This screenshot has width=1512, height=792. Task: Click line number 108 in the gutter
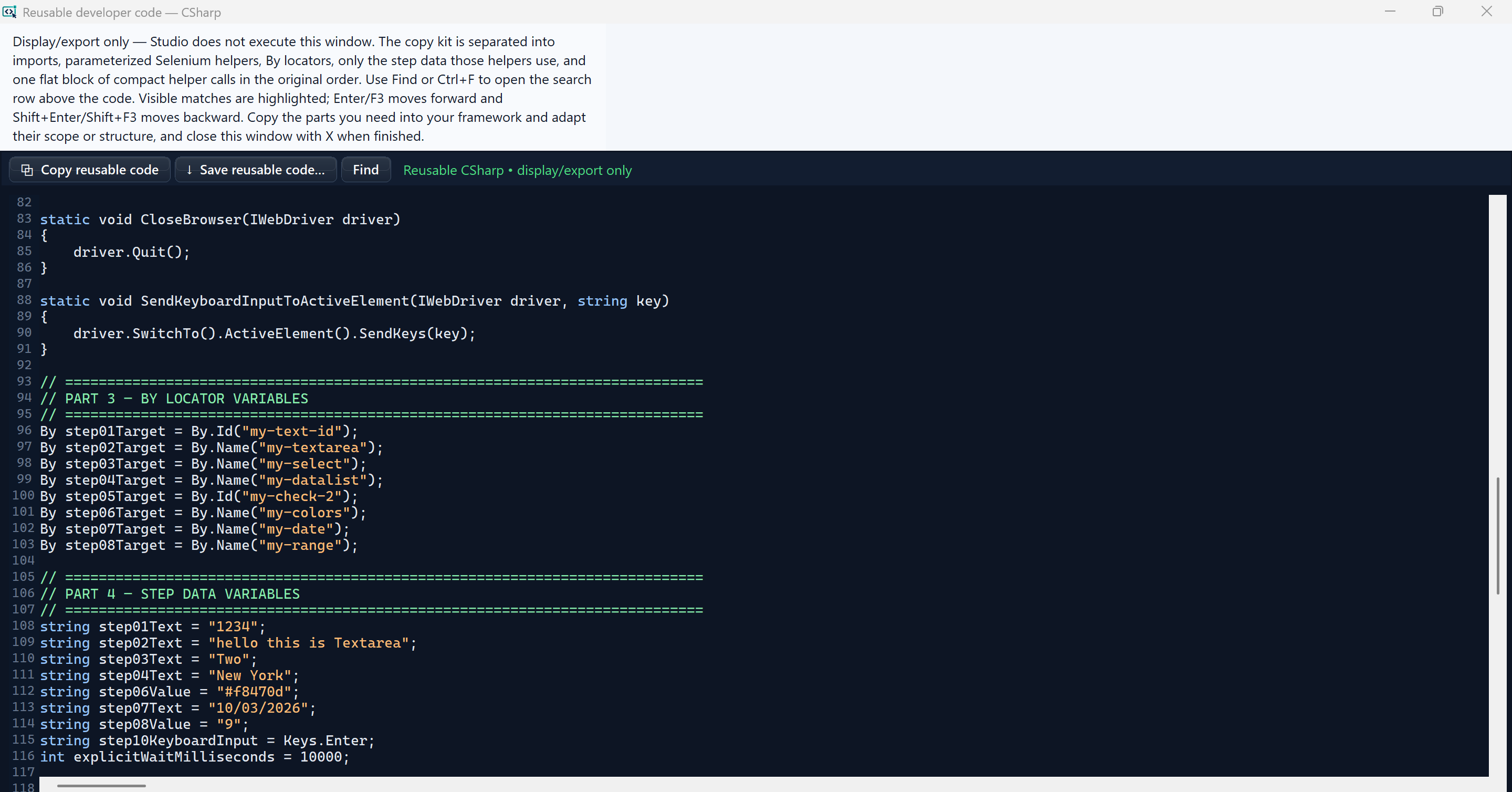tap(24, 626)
